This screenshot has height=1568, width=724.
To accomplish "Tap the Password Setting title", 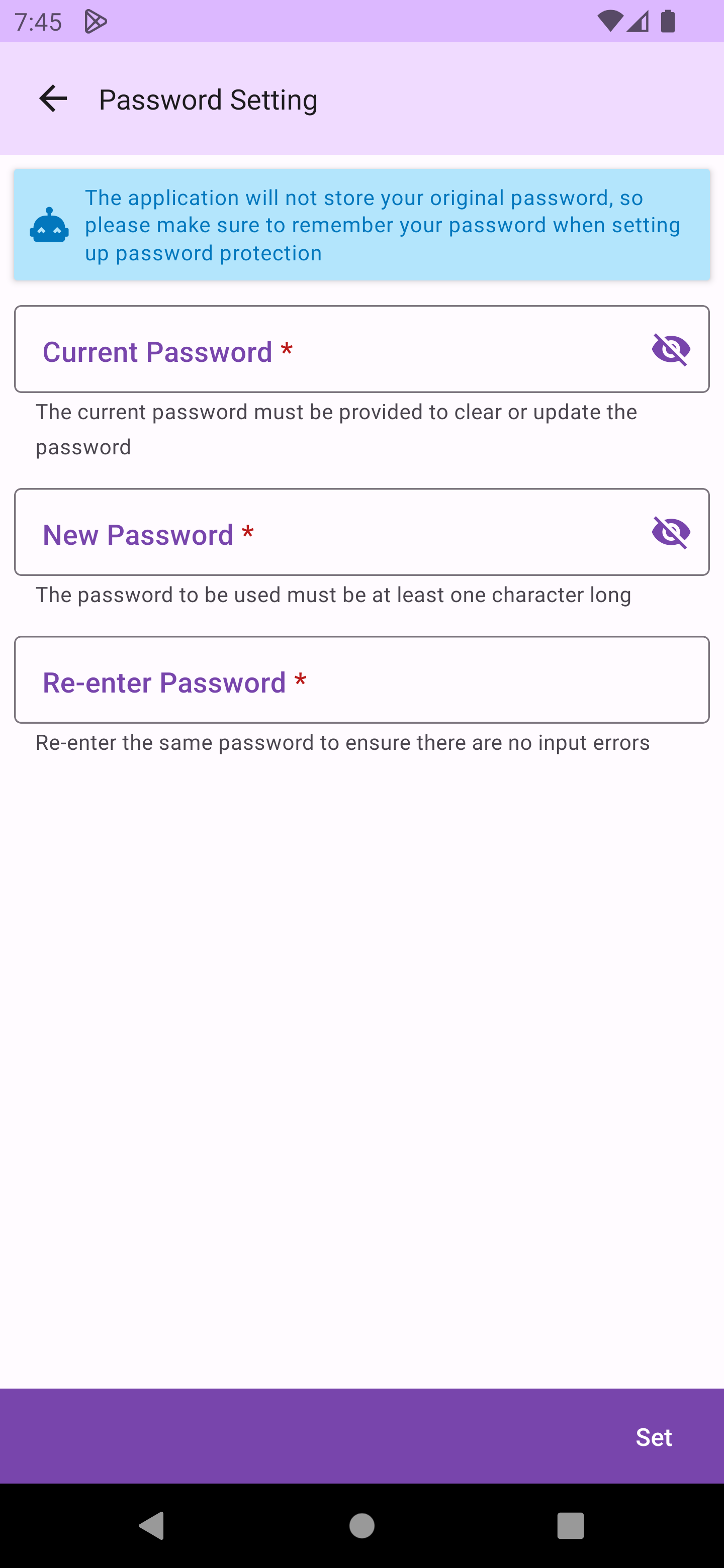I will tap(208, 100).
